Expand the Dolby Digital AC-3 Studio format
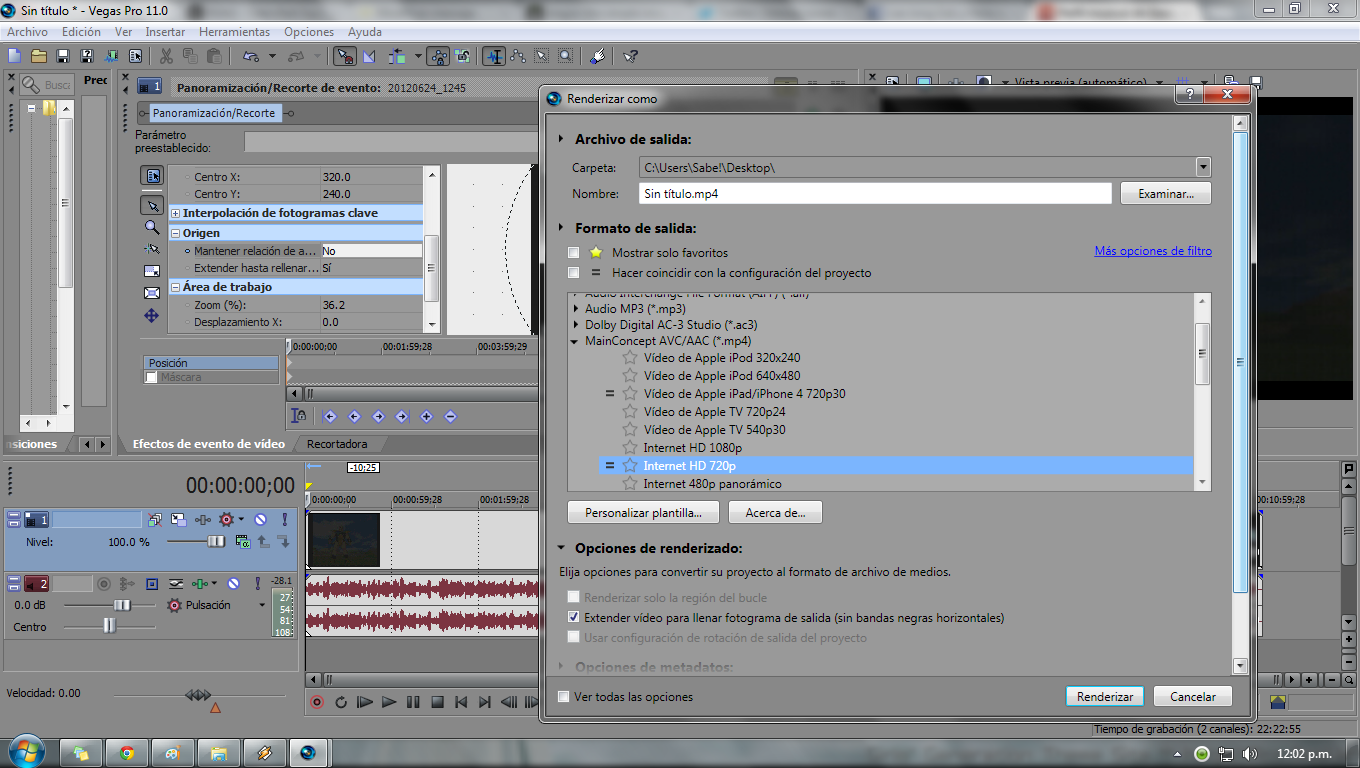Viewport: 1360px width, 768px height. (x=576, y=325)
